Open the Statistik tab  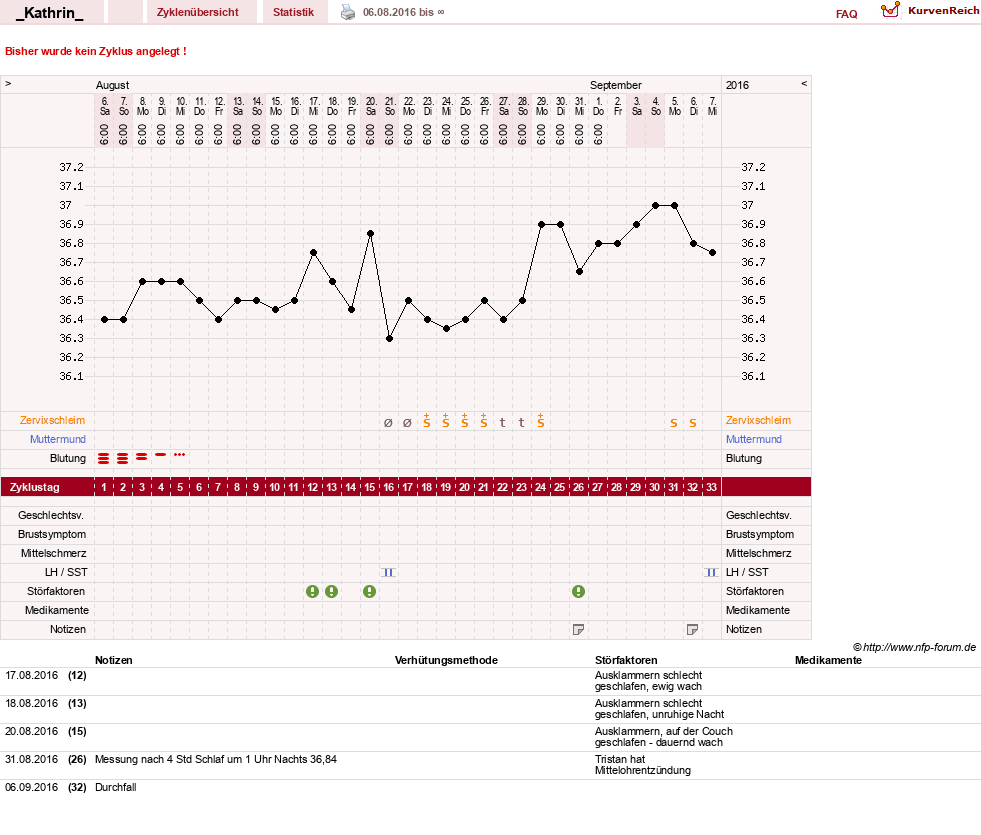tap(295, 12)
